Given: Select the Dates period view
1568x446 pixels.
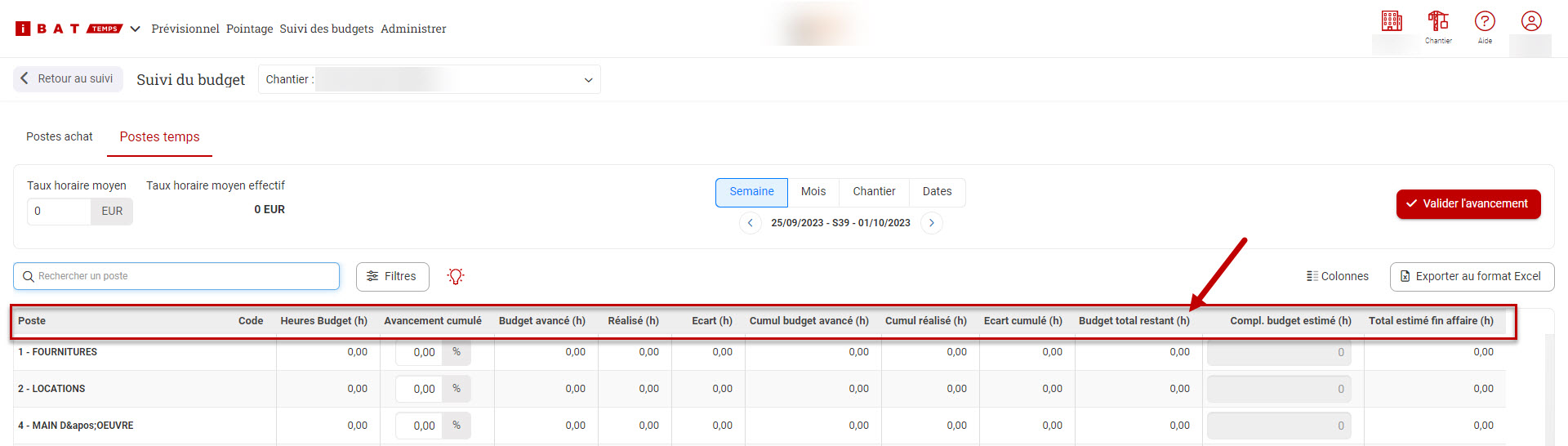Looking at the screenshot, I should [937, 192].
